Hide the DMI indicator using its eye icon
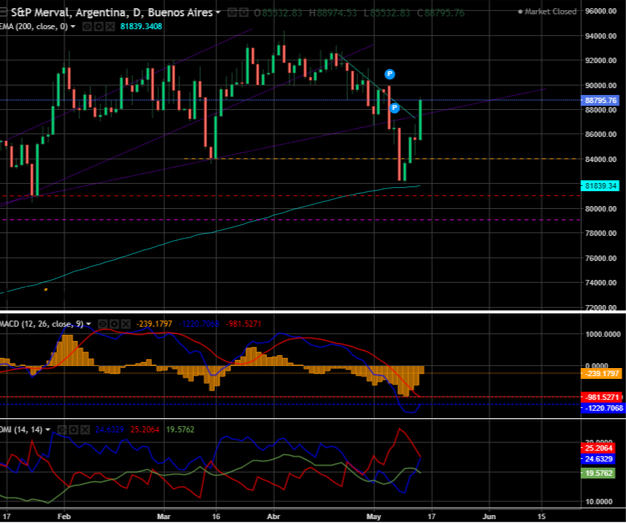The height and width of the screenshot is (523, 626). 62,430
